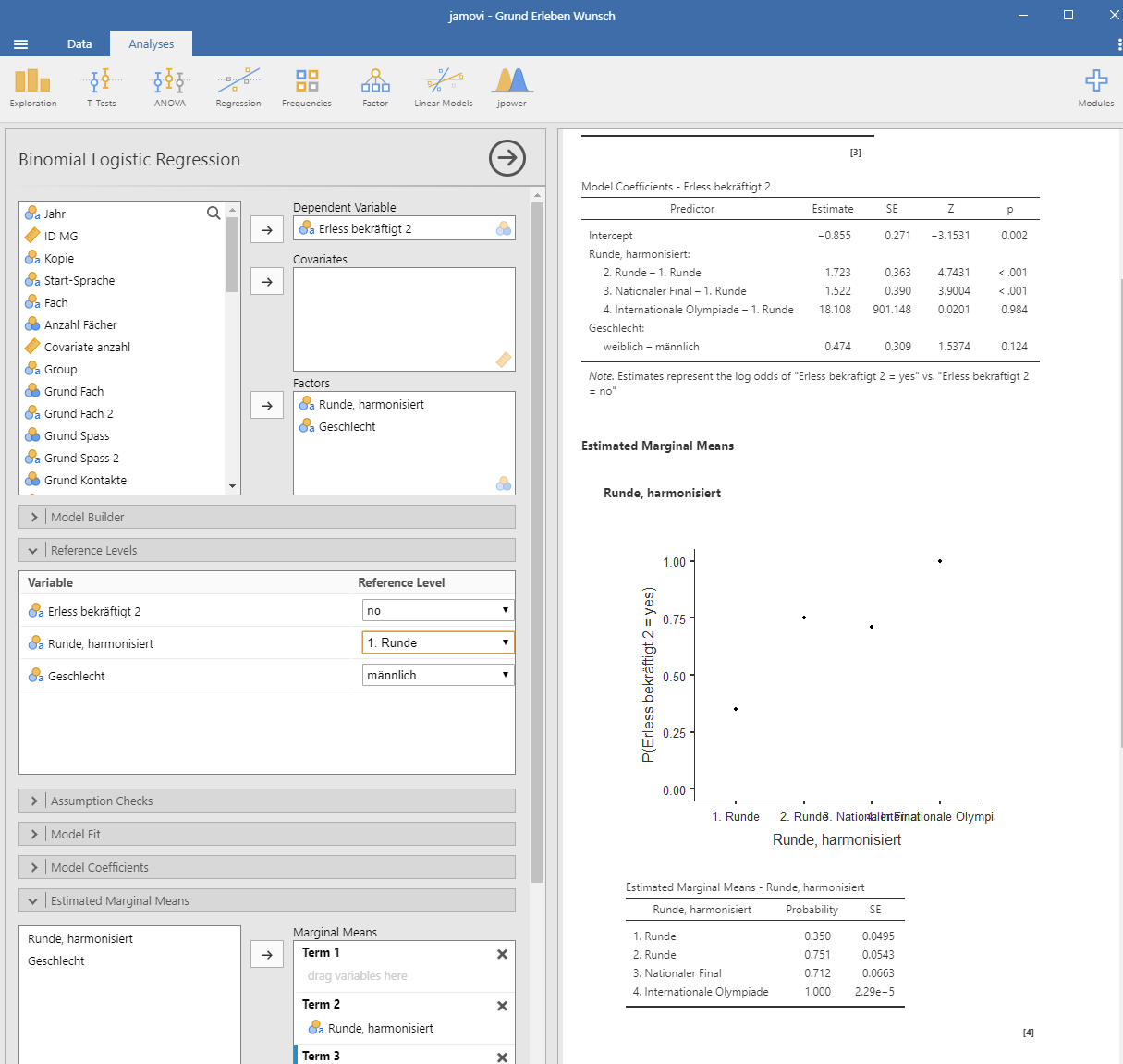Open the Frequencies menu
Image resolution: width=1123 pixels, height=1064 pixels.
point(307,88)
